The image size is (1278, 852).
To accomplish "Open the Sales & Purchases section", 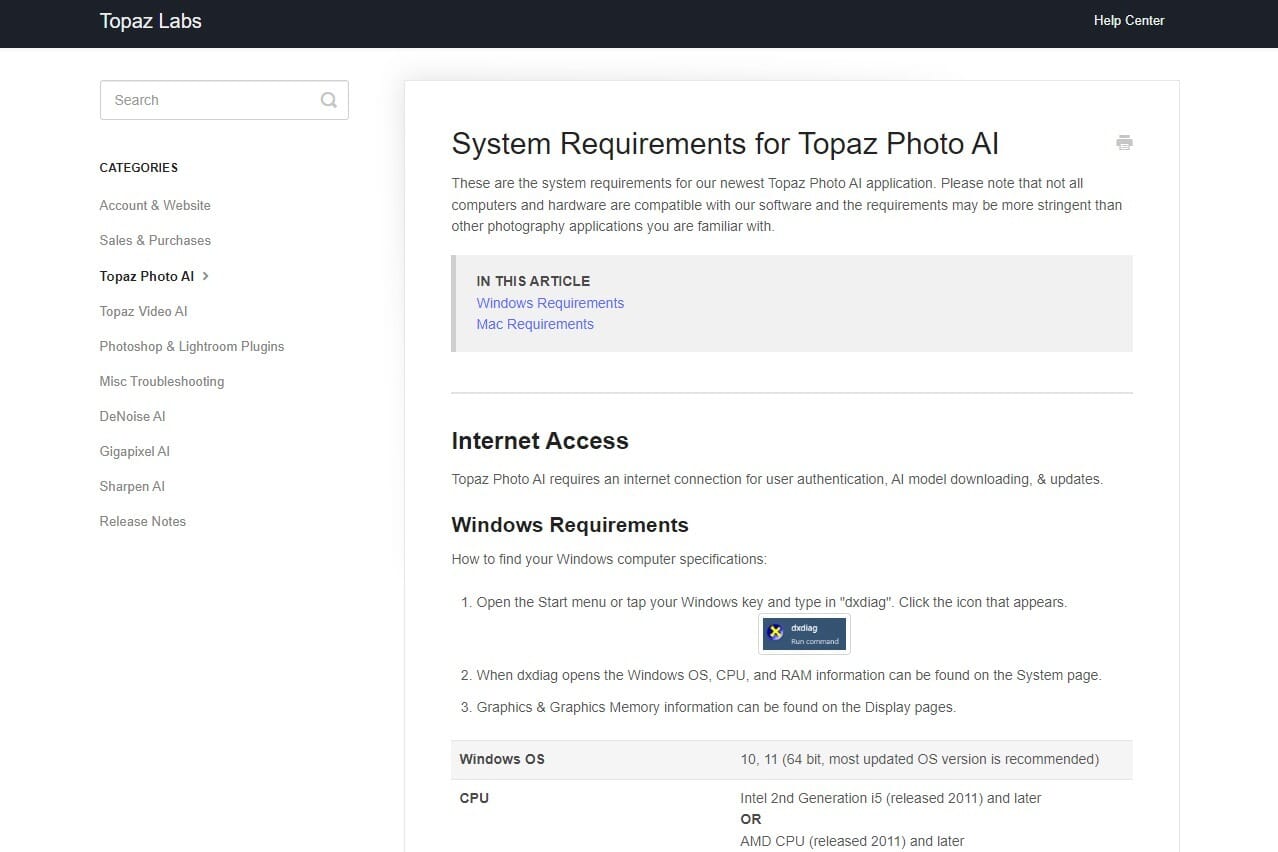I will 154,240.
